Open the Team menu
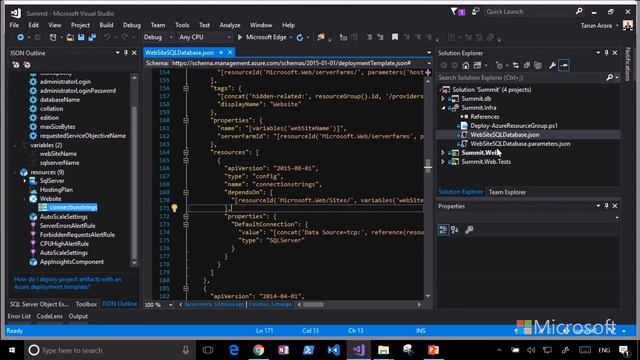 (x=158, y=25)
